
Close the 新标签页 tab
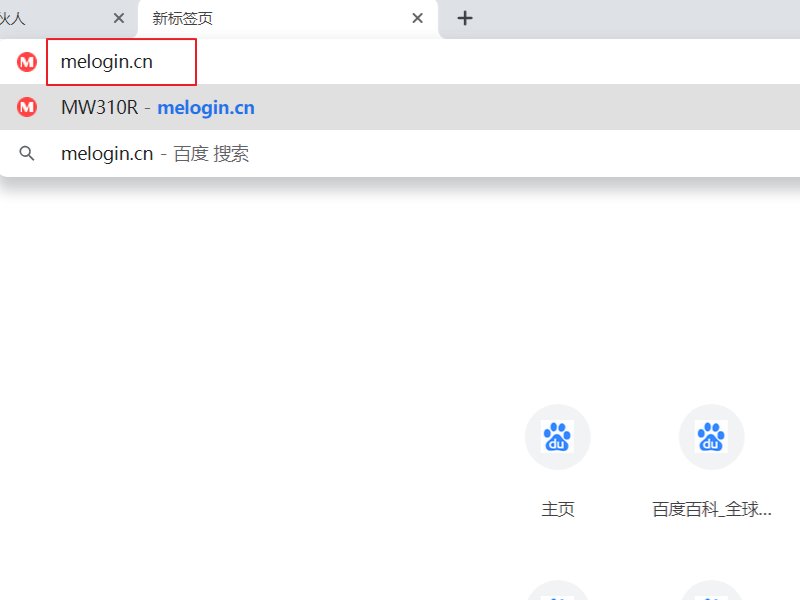pos(417,17)
